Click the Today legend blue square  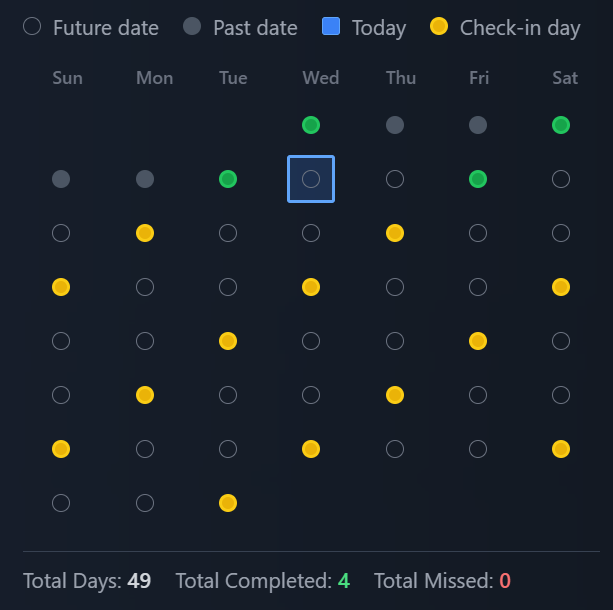[331, 27]
